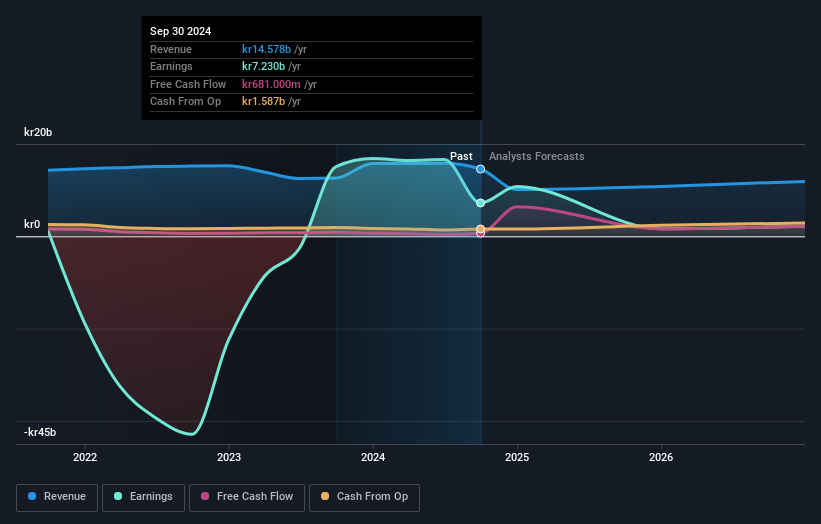Click the kr14.578b revenue value
Screen dimensions: 821x524
(266, 49)
